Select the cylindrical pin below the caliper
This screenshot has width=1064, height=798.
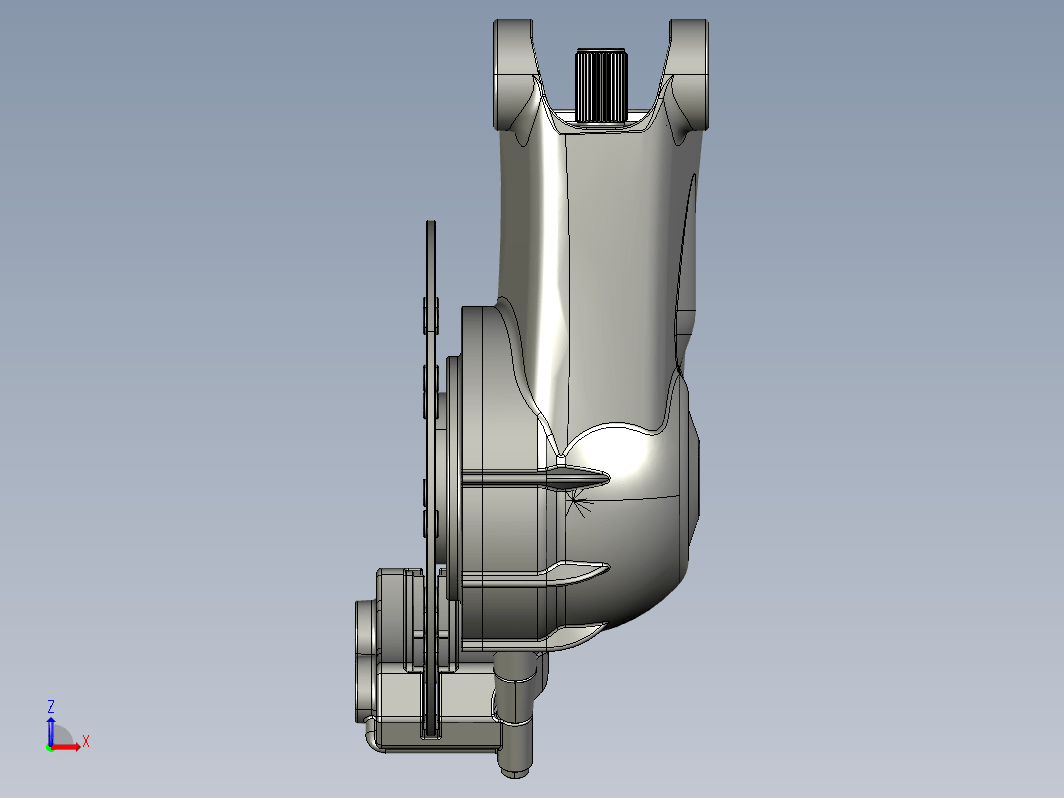[x=514, y=716]
